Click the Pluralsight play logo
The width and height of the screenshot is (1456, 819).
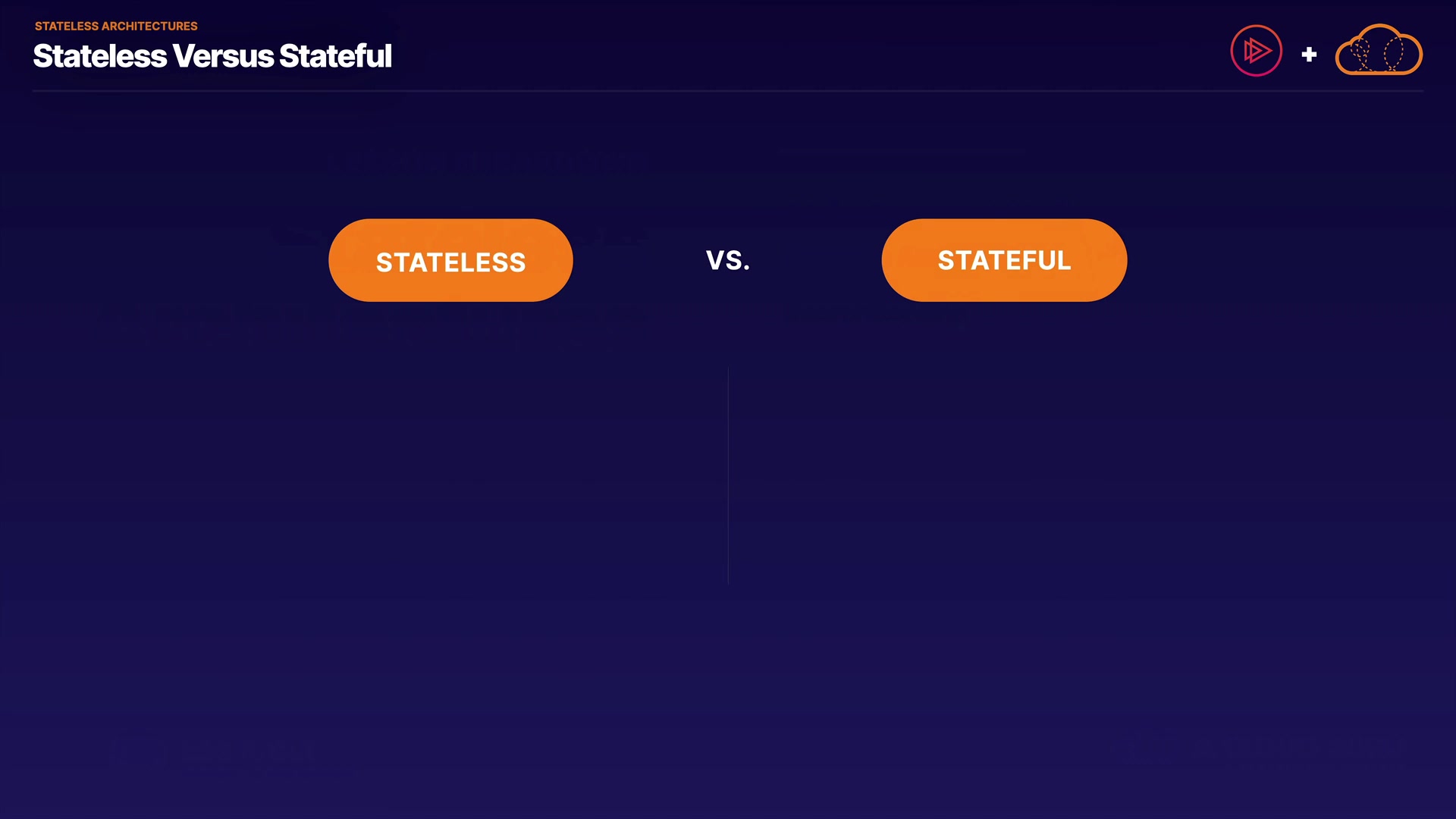[x=1256, y=51]
